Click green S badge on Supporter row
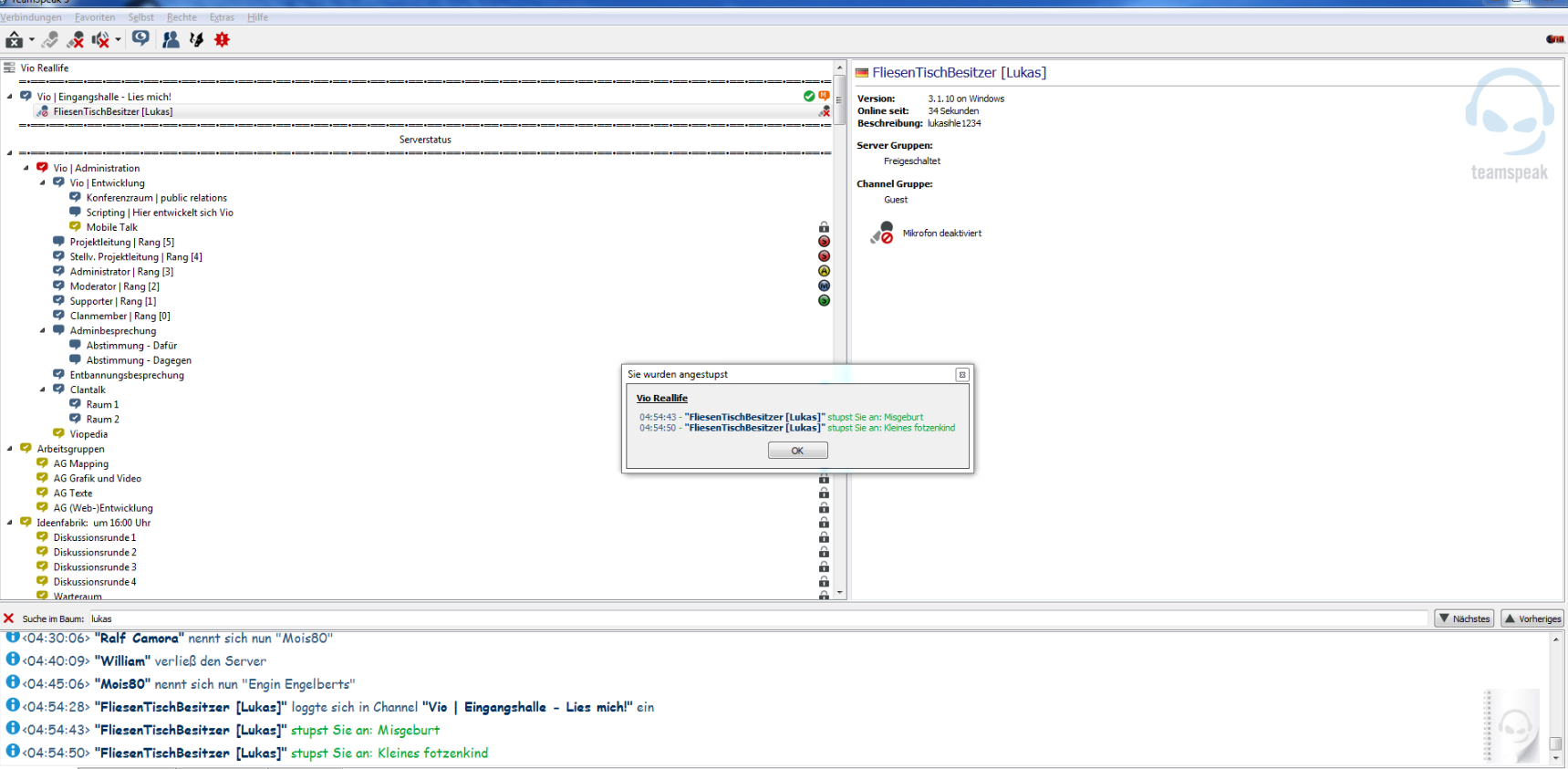Viewport: 1568px width, 769px height. point(824,300)
